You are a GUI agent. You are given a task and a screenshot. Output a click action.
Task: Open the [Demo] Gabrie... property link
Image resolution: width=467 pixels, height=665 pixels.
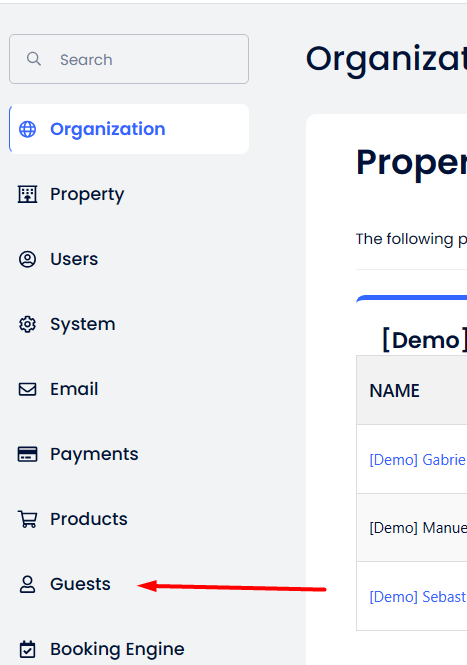coord(418,459)
